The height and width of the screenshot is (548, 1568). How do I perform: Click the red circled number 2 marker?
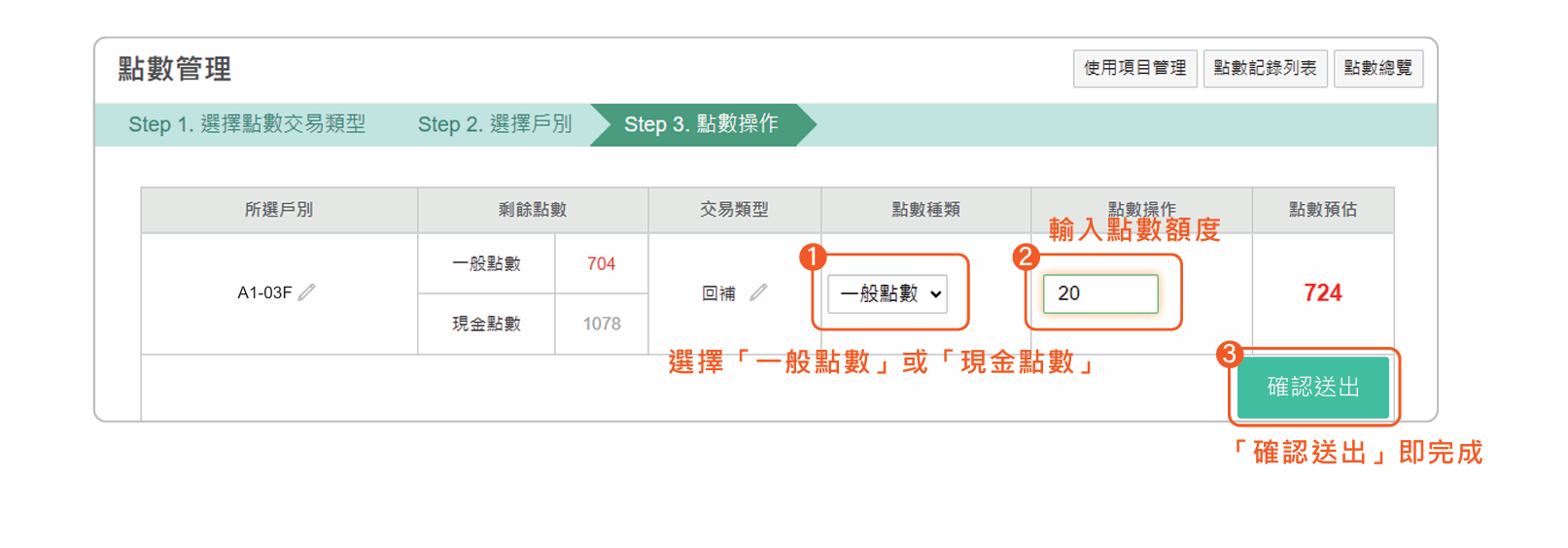coord(1026,257)
